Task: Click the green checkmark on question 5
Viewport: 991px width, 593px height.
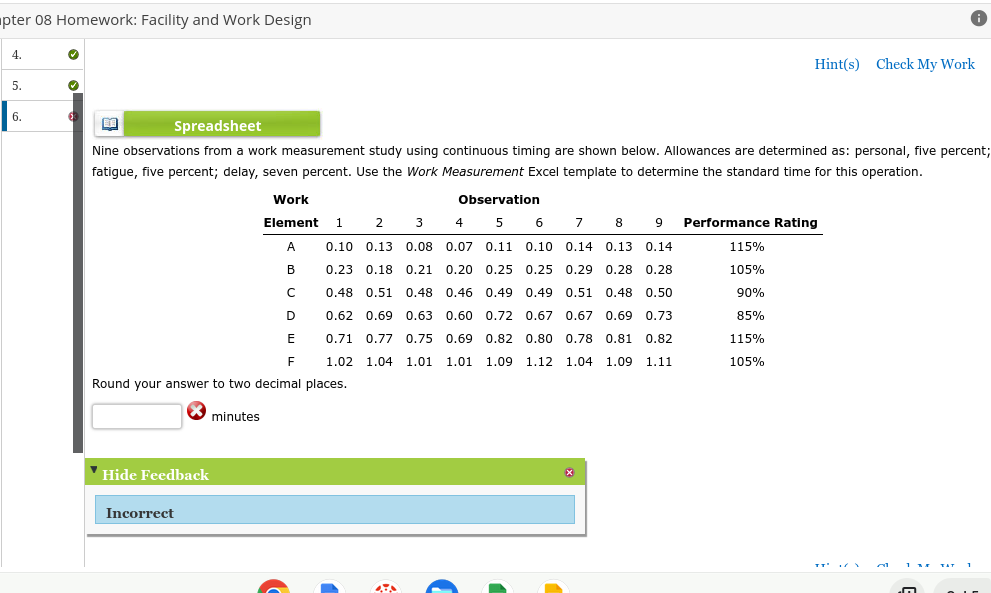Action: [72, 85]
